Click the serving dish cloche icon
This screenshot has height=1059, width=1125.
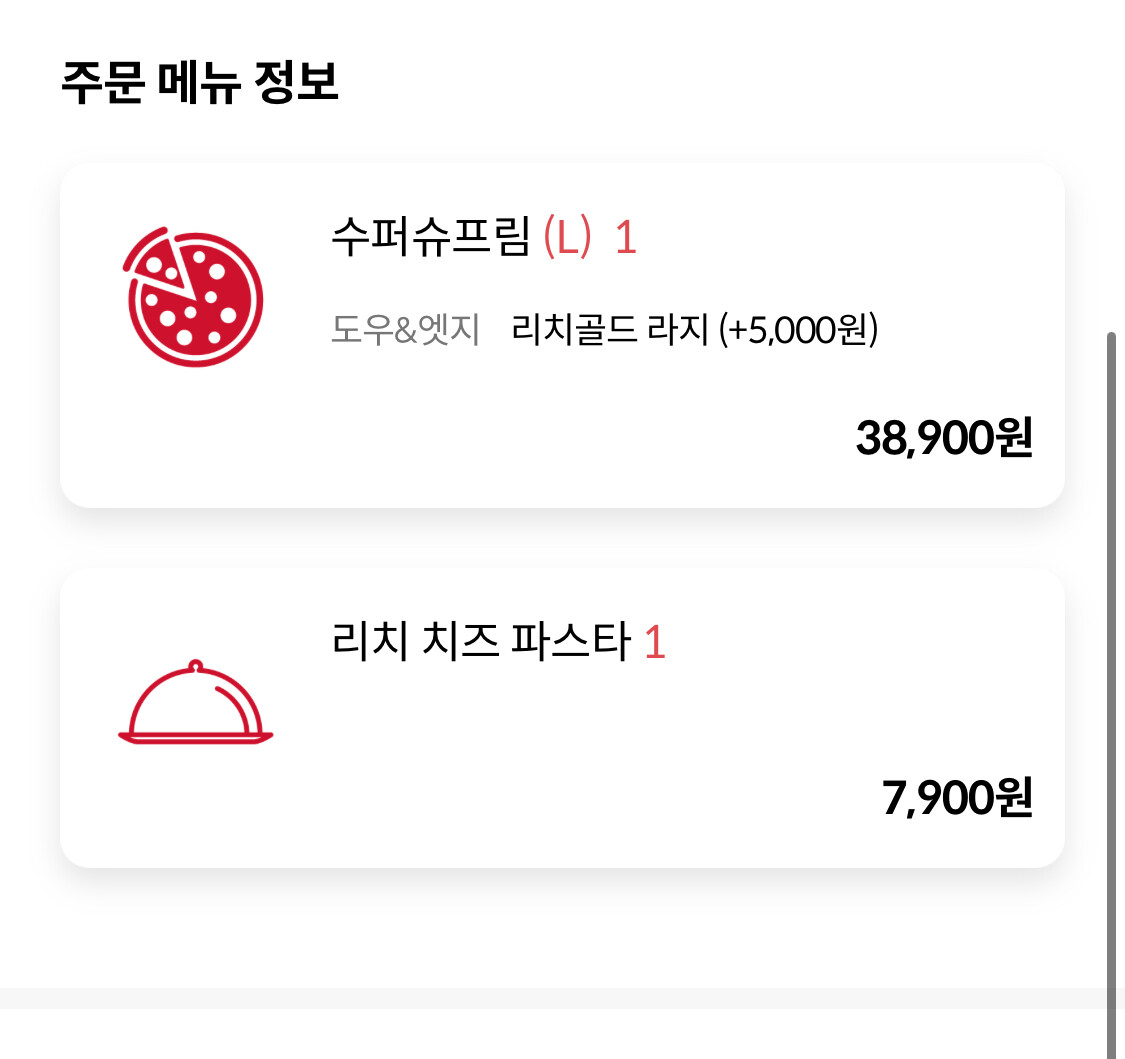[x=195, y=702]
